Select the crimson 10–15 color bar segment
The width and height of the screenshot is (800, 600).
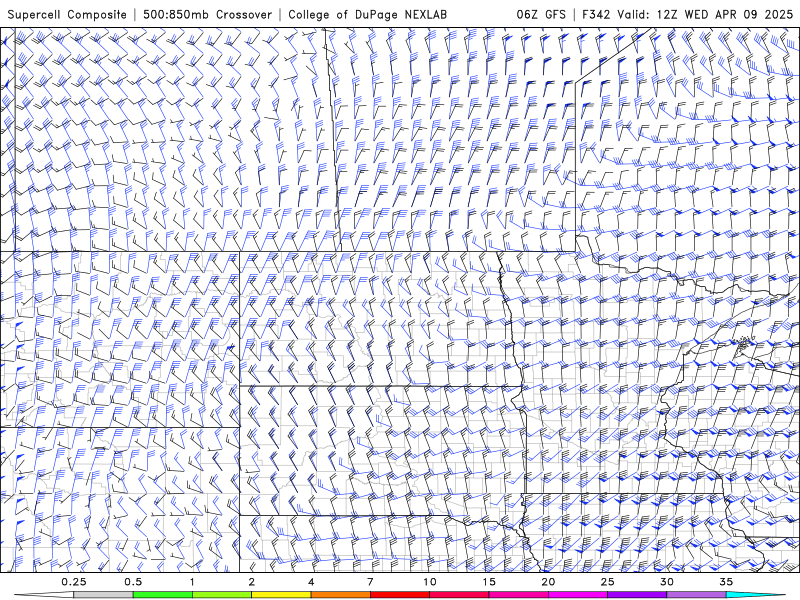(x=459, y=595)
